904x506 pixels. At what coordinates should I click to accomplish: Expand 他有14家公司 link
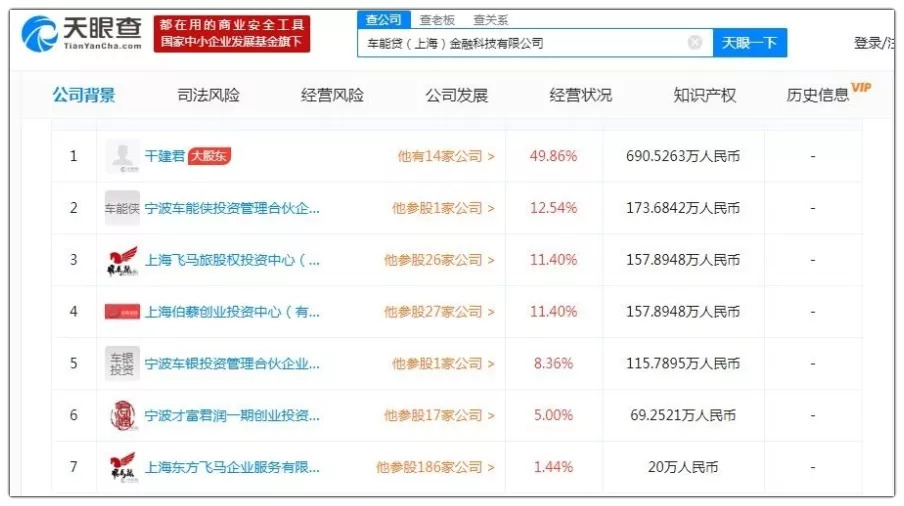coord(446,156)
